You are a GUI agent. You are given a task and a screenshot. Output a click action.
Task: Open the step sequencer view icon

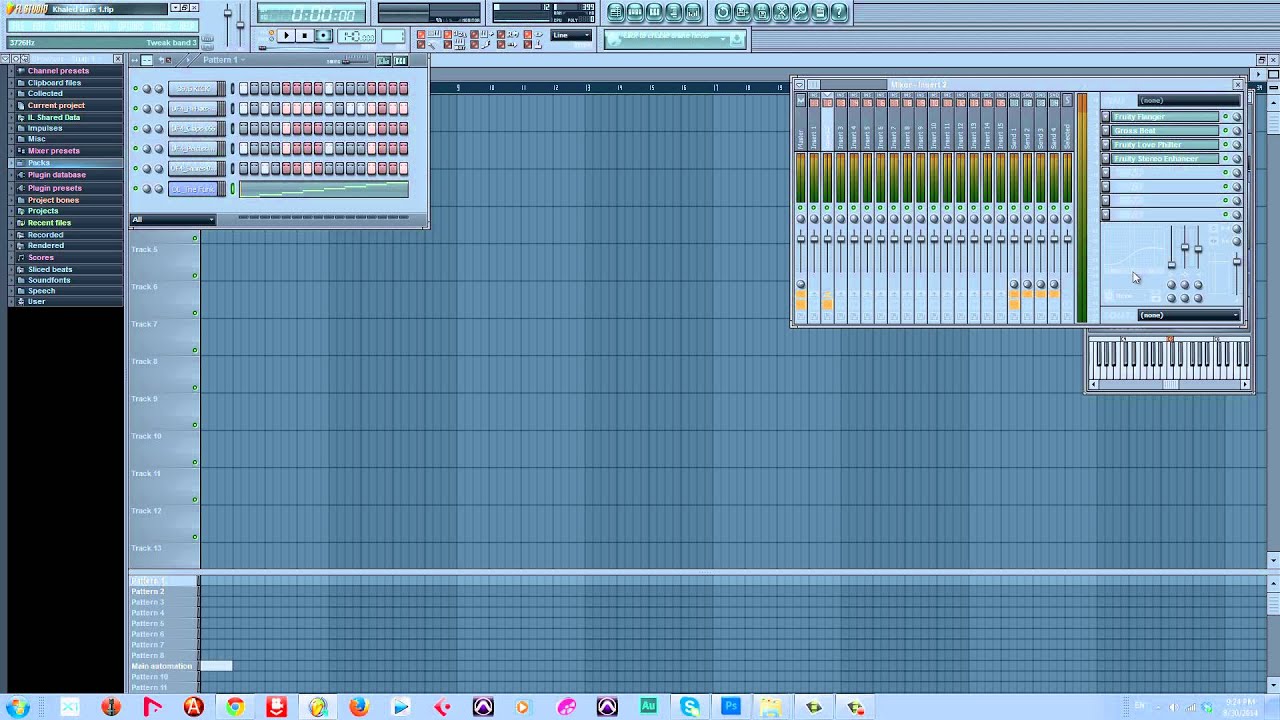pos(635,12)
